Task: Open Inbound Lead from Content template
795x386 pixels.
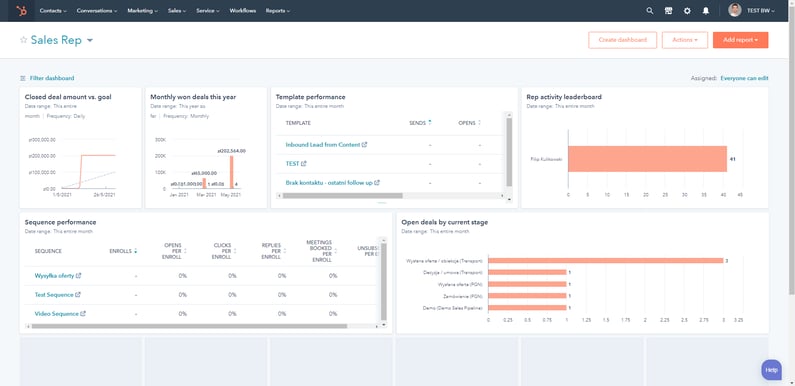Action: pos(322,145)
